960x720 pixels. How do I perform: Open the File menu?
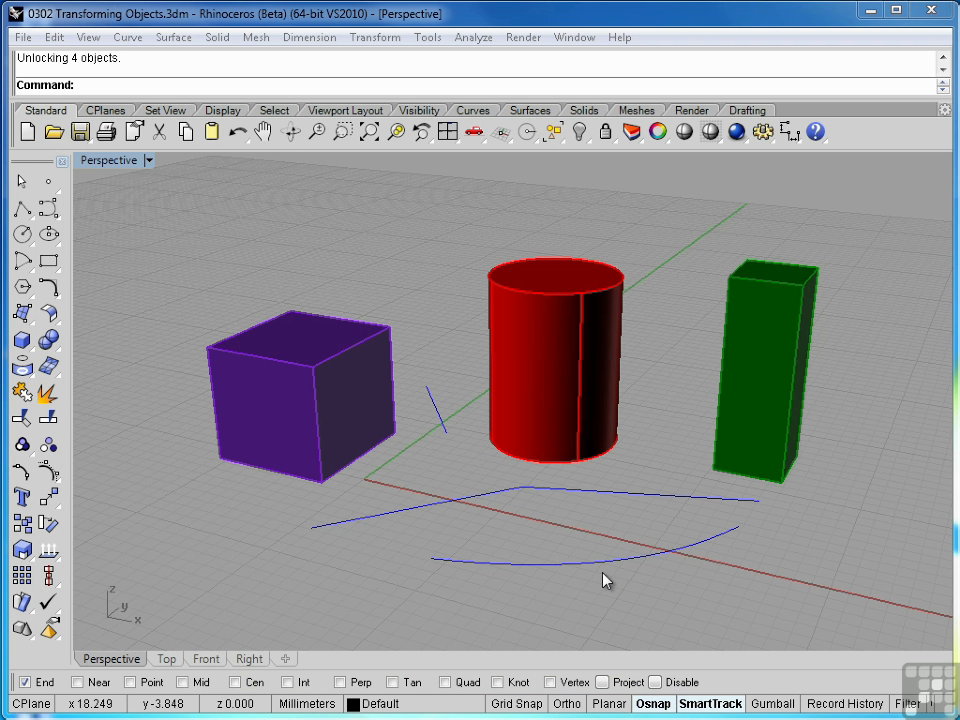(x=23, y=37)
